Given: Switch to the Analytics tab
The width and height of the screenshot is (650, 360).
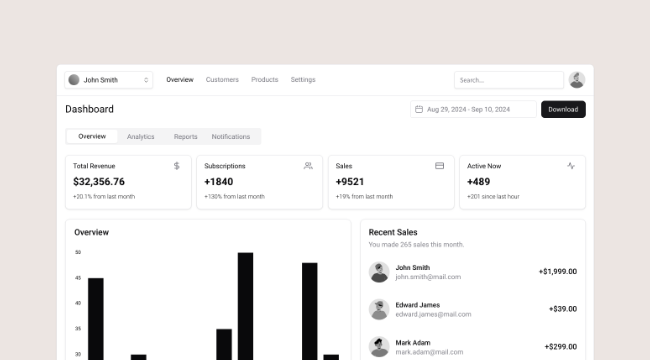Looking at the screenshot, I should [x=141, y=136].
